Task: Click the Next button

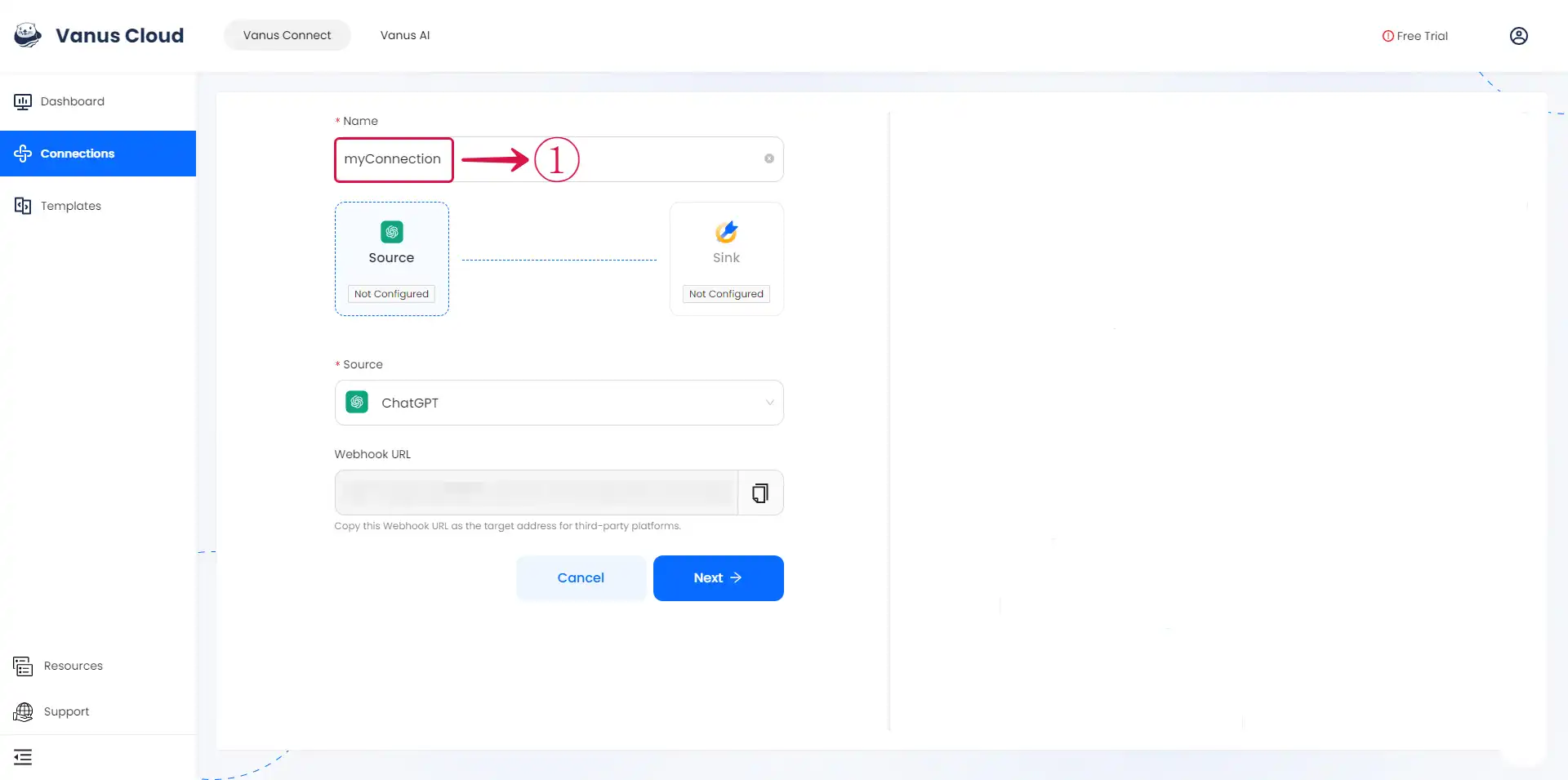Action: tap(719, 578)
